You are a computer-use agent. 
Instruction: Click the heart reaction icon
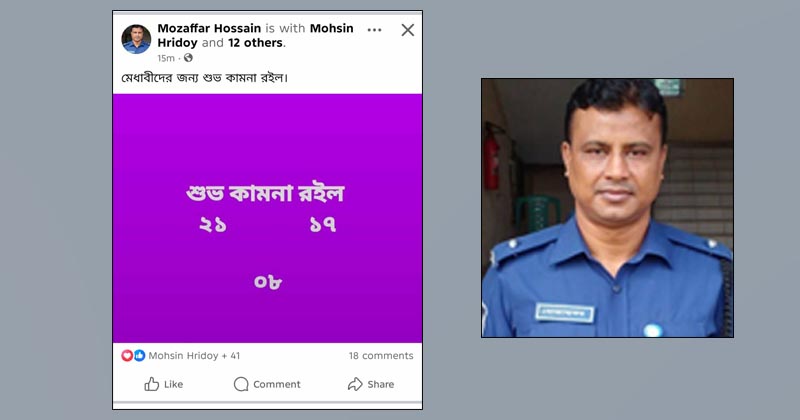tap(127, 355)
